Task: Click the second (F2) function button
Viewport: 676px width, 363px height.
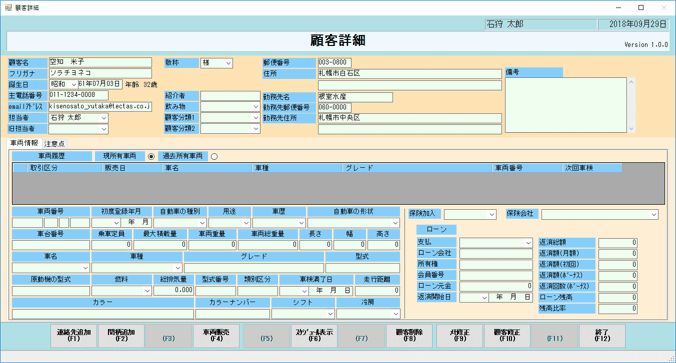Action: click(x=121, y=335)
